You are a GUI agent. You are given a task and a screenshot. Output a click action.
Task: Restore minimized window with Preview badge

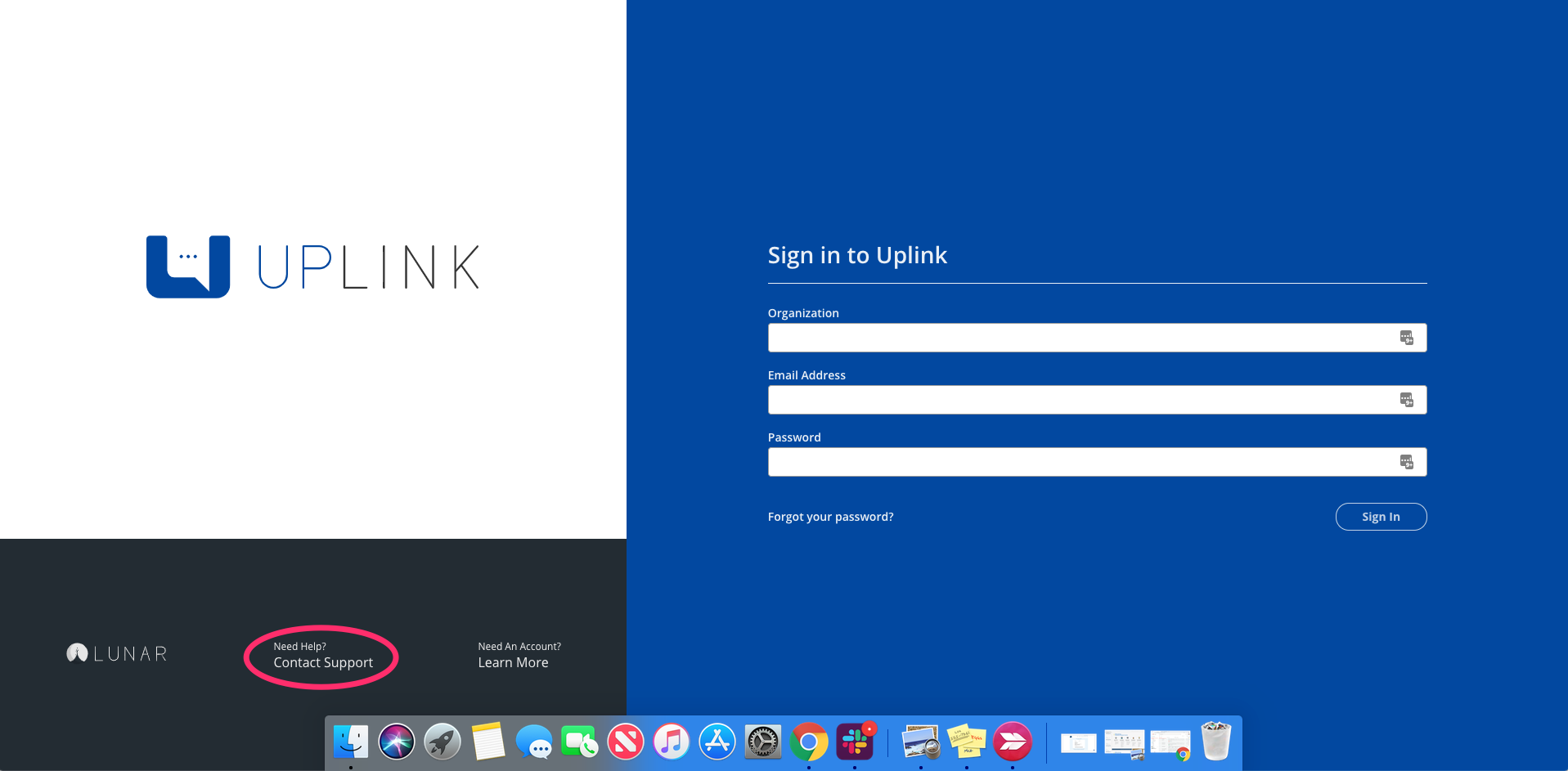point(1125,744)
